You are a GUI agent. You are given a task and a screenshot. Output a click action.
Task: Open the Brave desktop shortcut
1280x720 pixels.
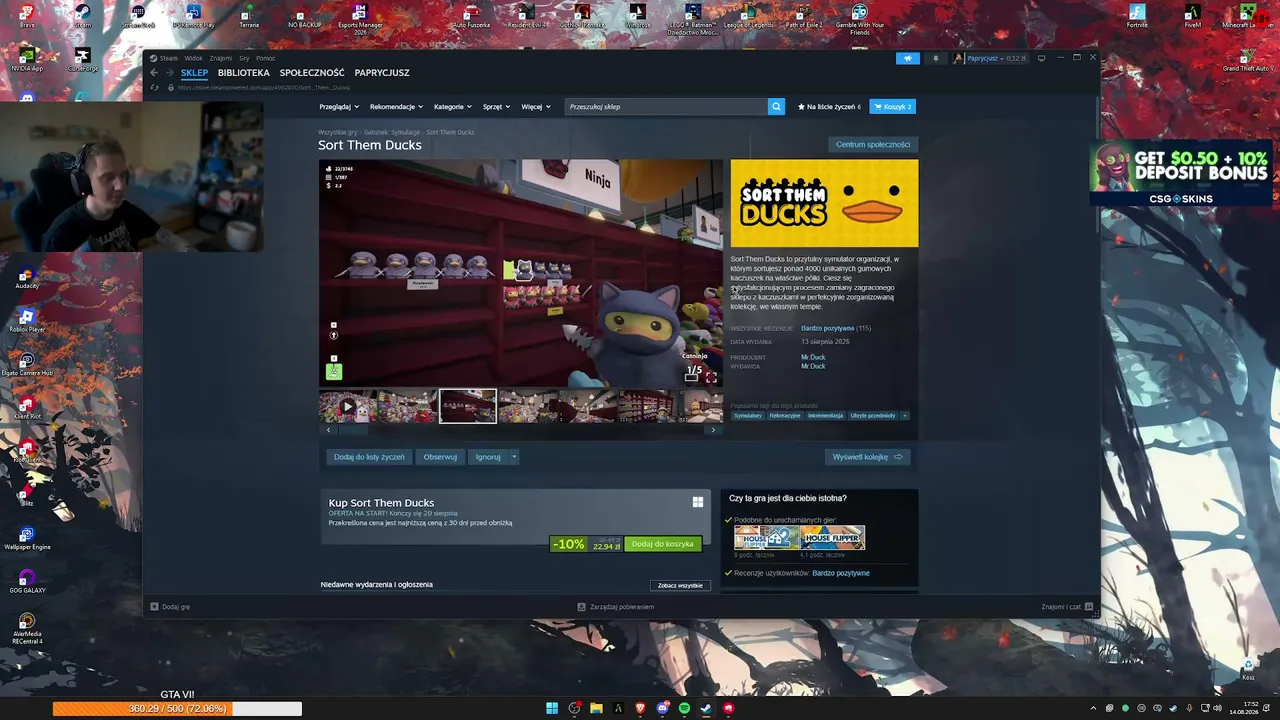point(27,16)
